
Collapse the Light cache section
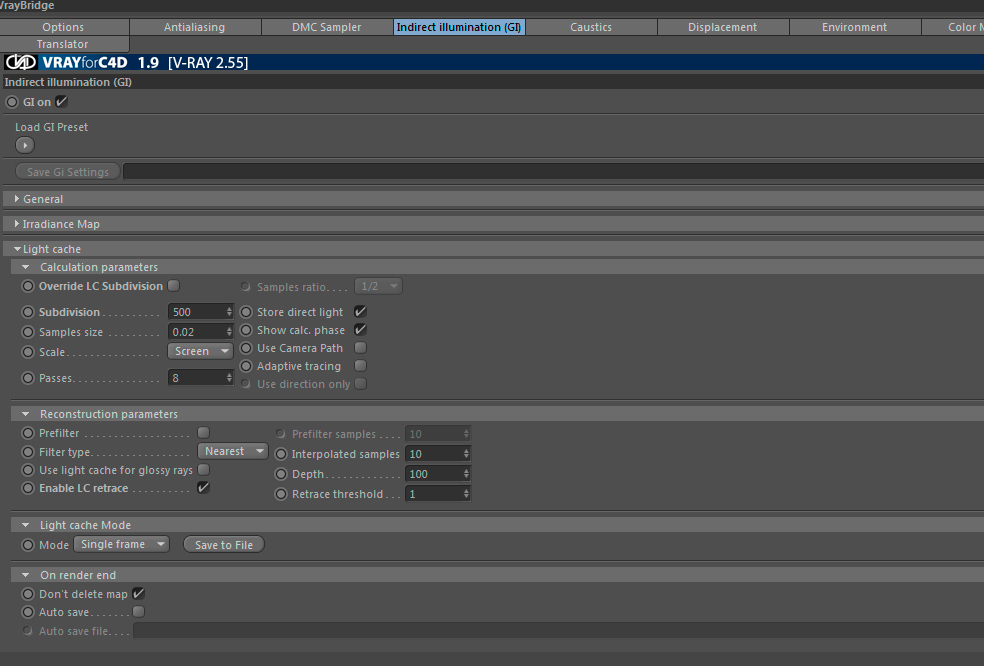point(17,249)
